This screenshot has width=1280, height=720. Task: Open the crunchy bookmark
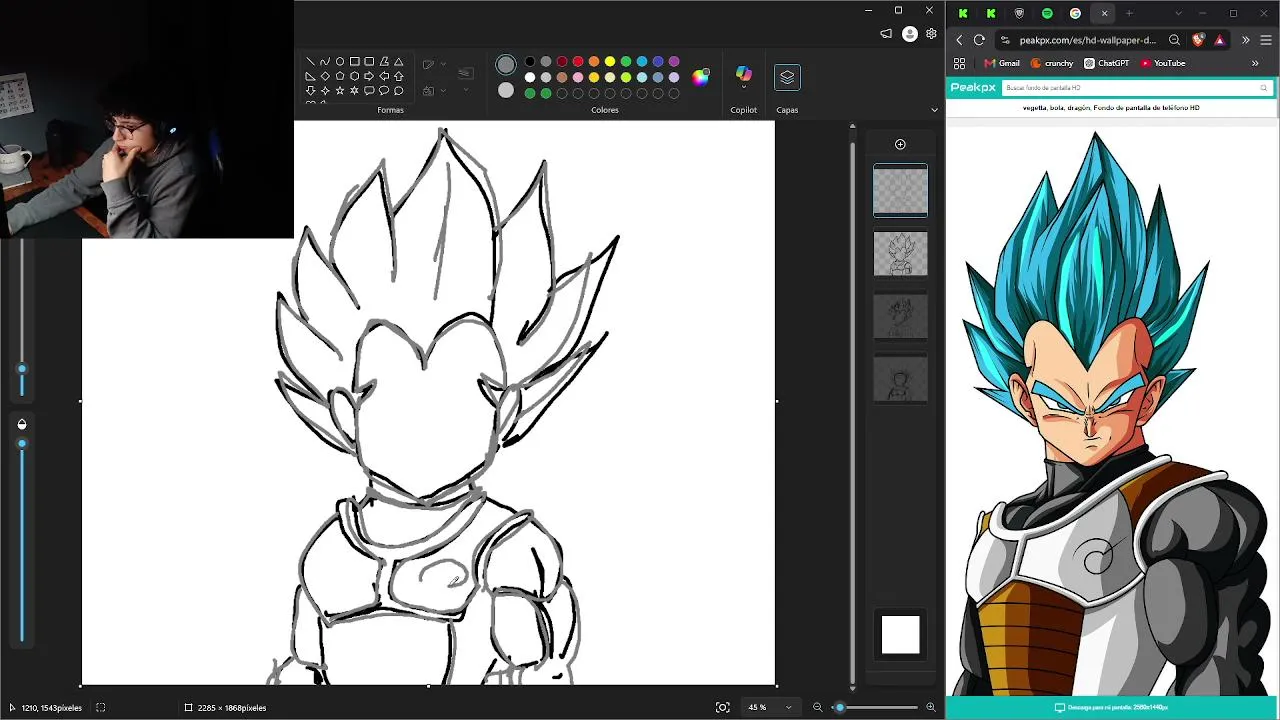point(1052,63)
